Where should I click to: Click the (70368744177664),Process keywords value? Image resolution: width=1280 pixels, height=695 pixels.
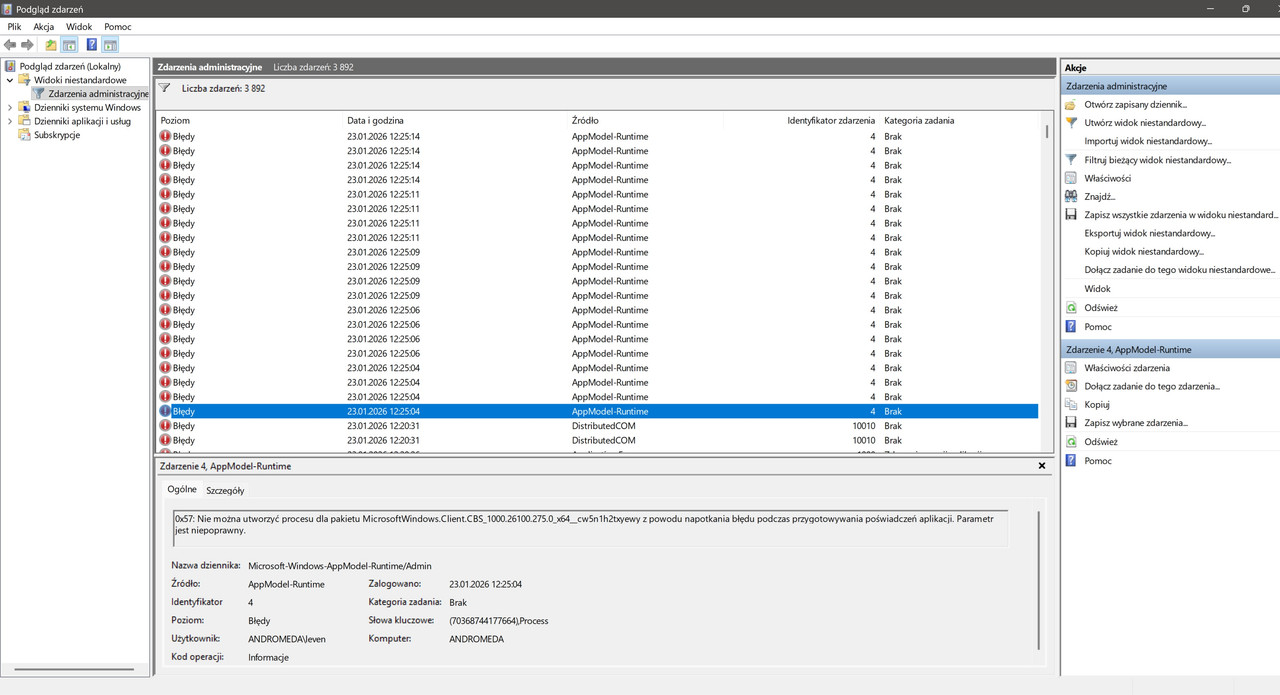(x=499, y=620)
